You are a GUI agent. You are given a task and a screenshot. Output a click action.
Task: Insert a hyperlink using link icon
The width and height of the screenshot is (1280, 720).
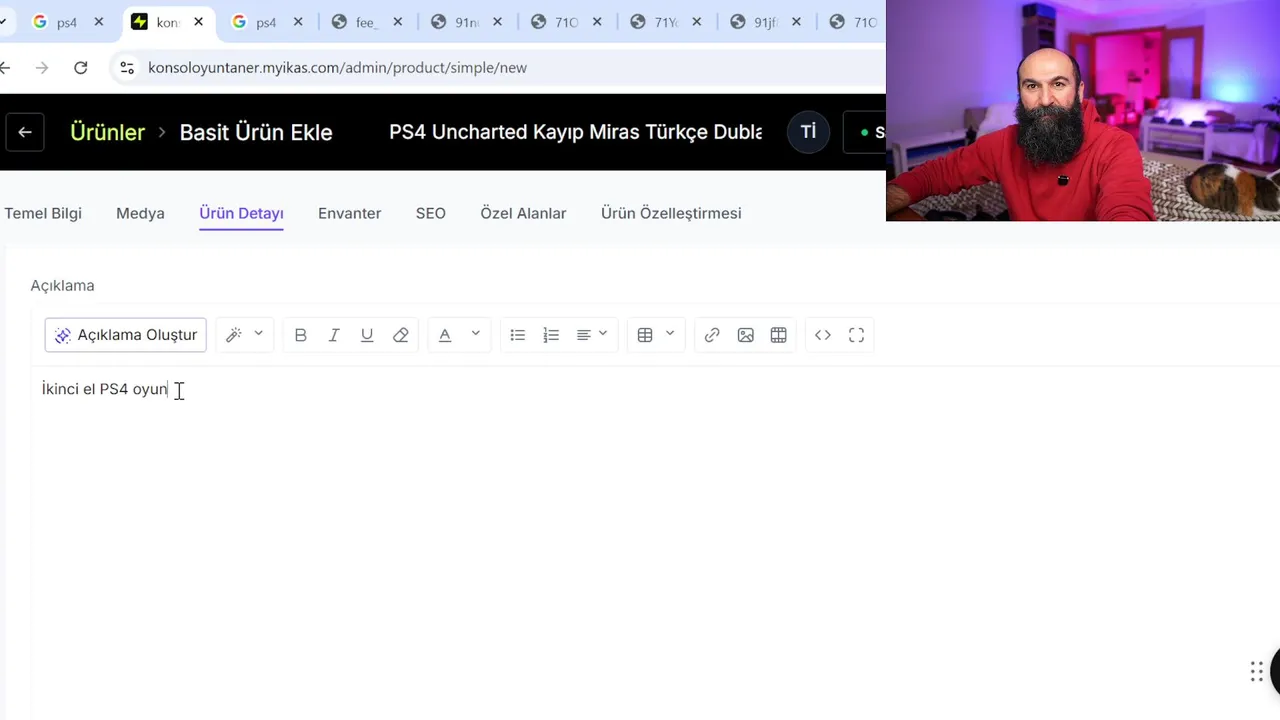(712, 335)
